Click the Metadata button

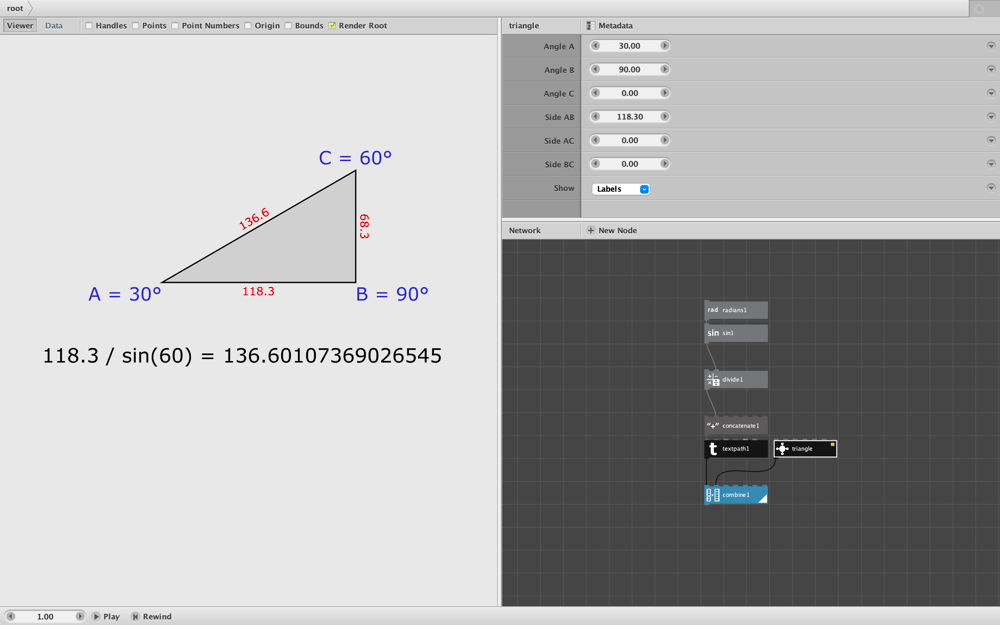[x=610, y=26]
